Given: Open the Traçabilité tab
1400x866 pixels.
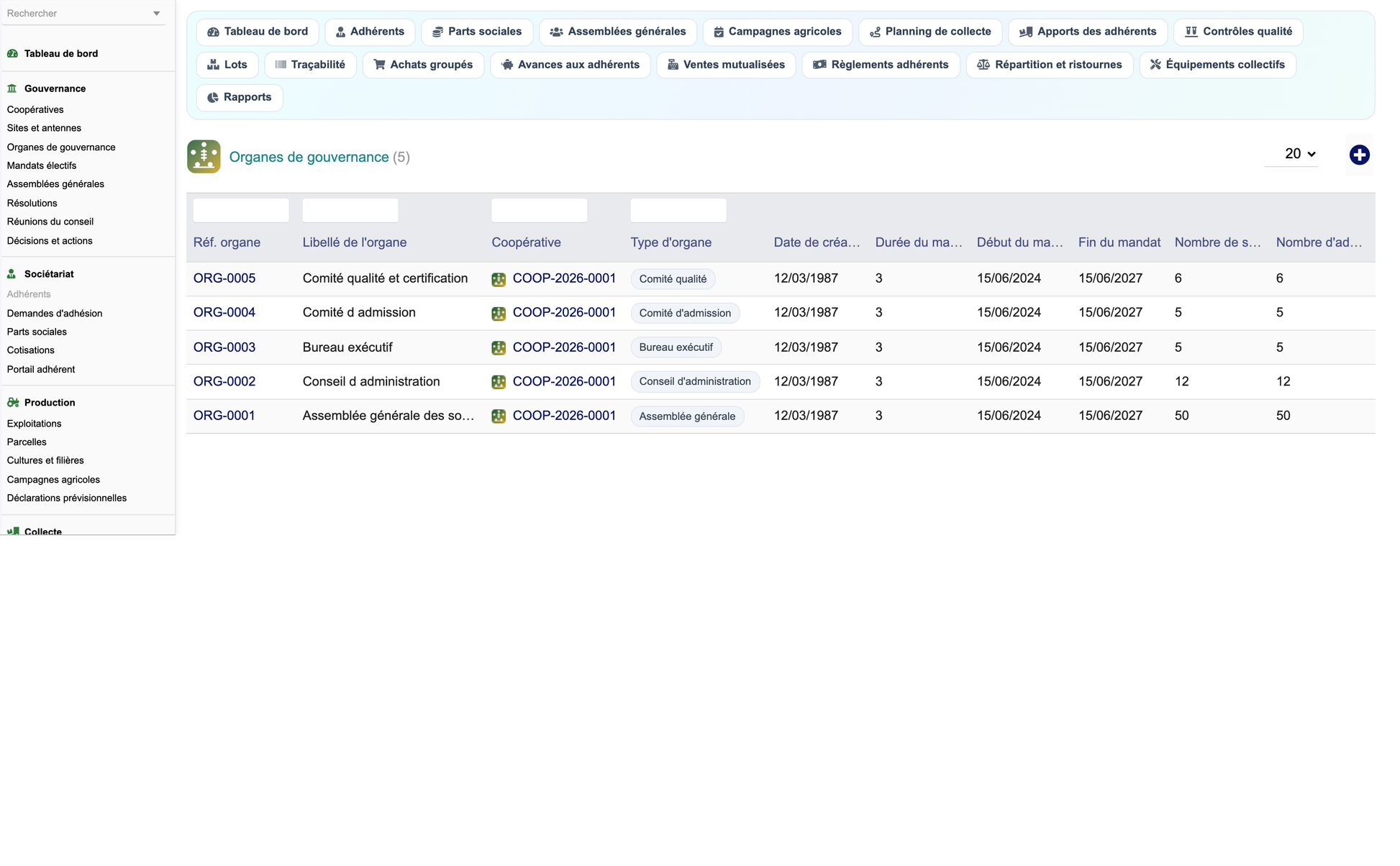Looking at the screenshot, I should 311,65.
